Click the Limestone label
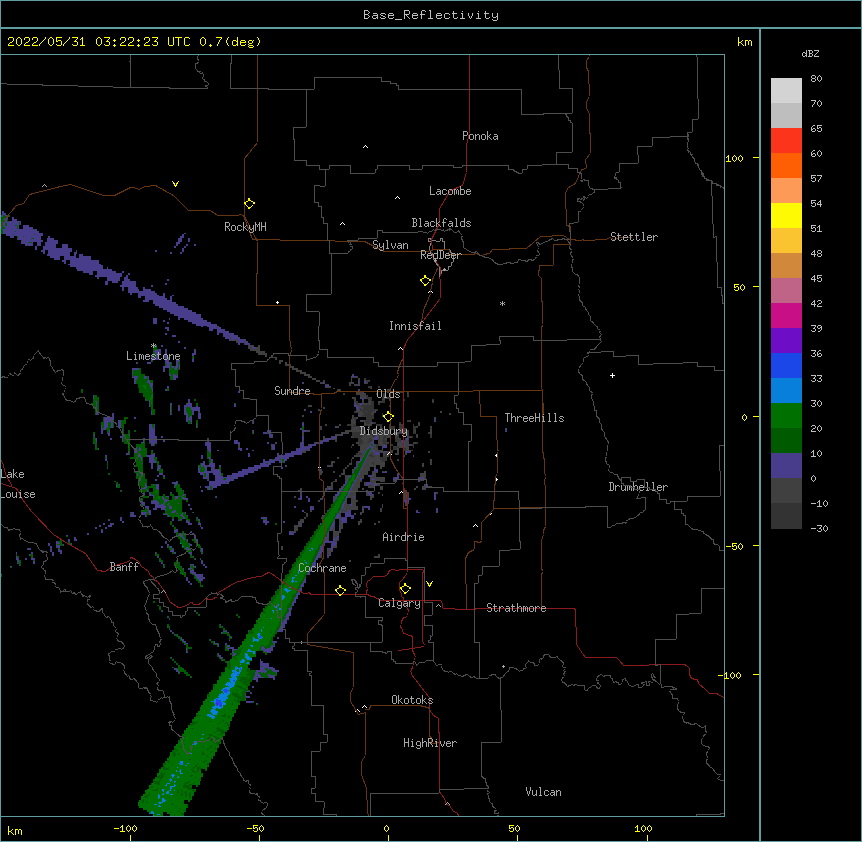Image resolution: width=862 pixels, height=842 pixels. pos(153,356)
